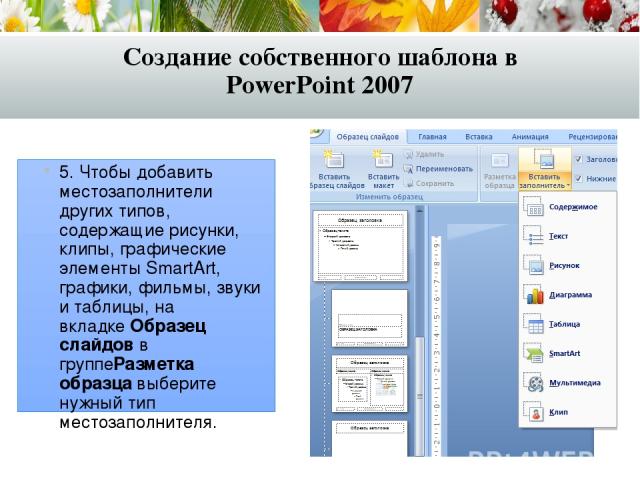Click Вставить образец слайдов icon
The height and width of the screenshot is (480, 640).
[334, 160]
